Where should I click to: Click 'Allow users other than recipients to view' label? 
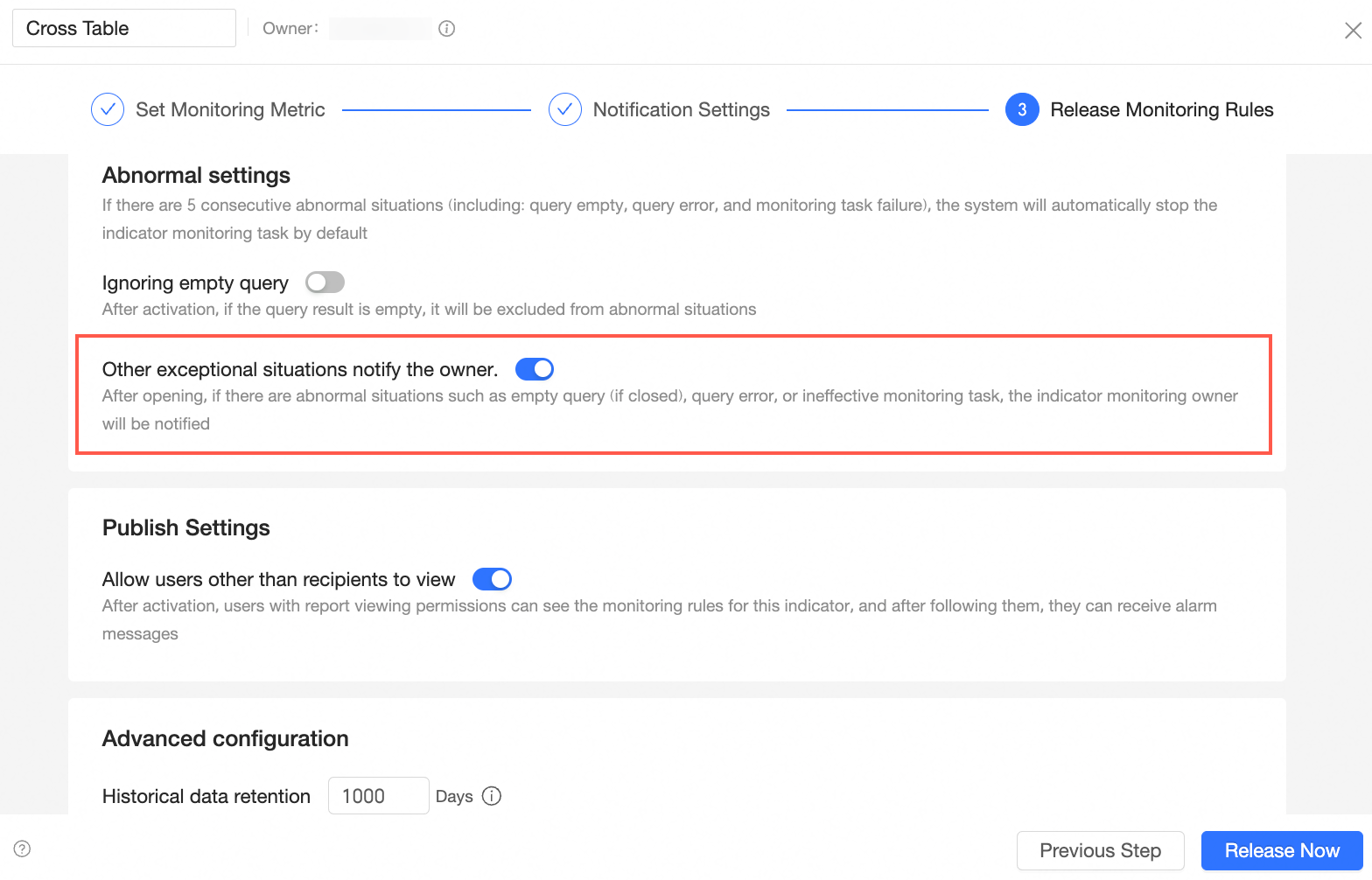click(279, 579)
